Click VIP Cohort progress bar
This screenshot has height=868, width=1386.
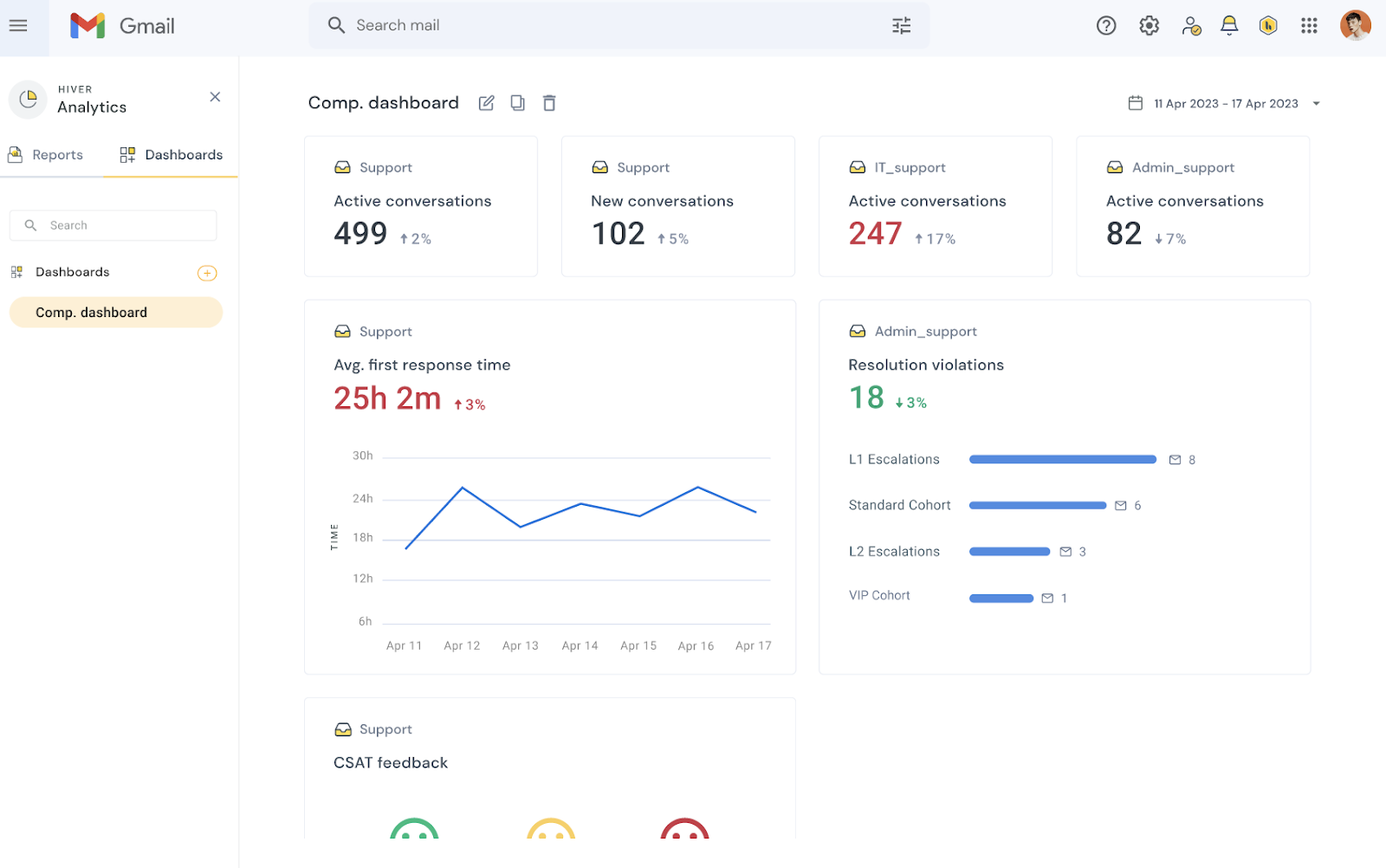1001,599
